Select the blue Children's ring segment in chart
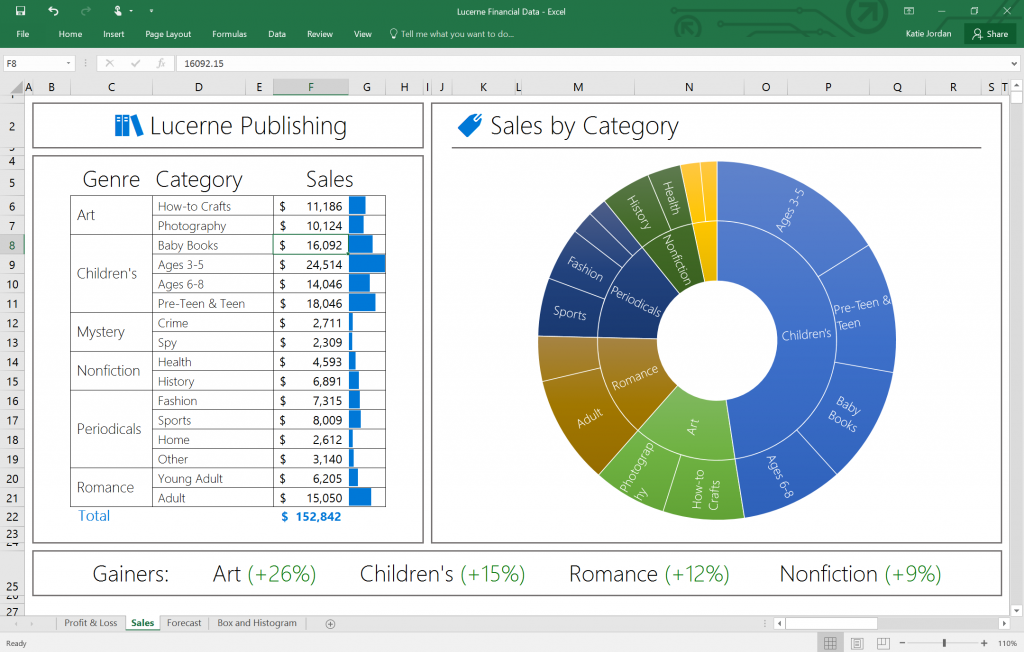Viewport: 1024px width, 652px height. click(x=806, y=334)
